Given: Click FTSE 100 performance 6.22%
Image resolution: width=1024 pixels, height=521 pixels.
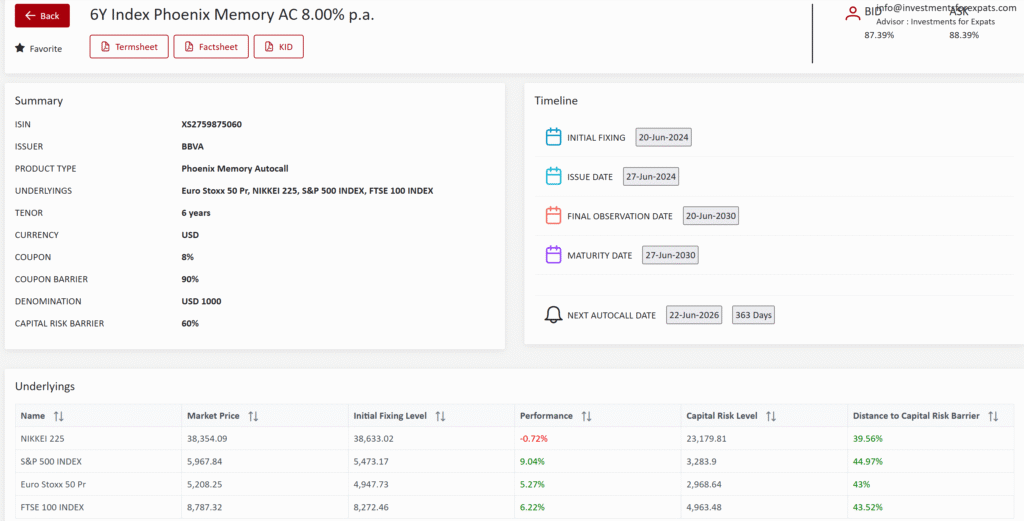Looking at the screenshot, I should coord(532,507).
